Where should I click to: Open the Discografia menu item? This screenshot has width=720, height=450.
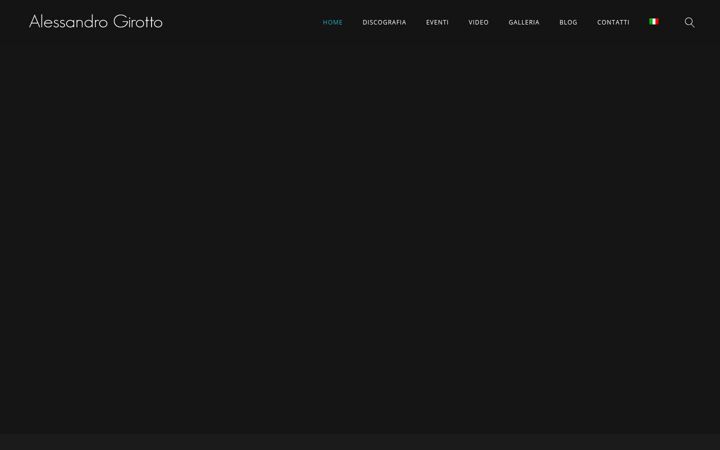[x=384, y=22]
